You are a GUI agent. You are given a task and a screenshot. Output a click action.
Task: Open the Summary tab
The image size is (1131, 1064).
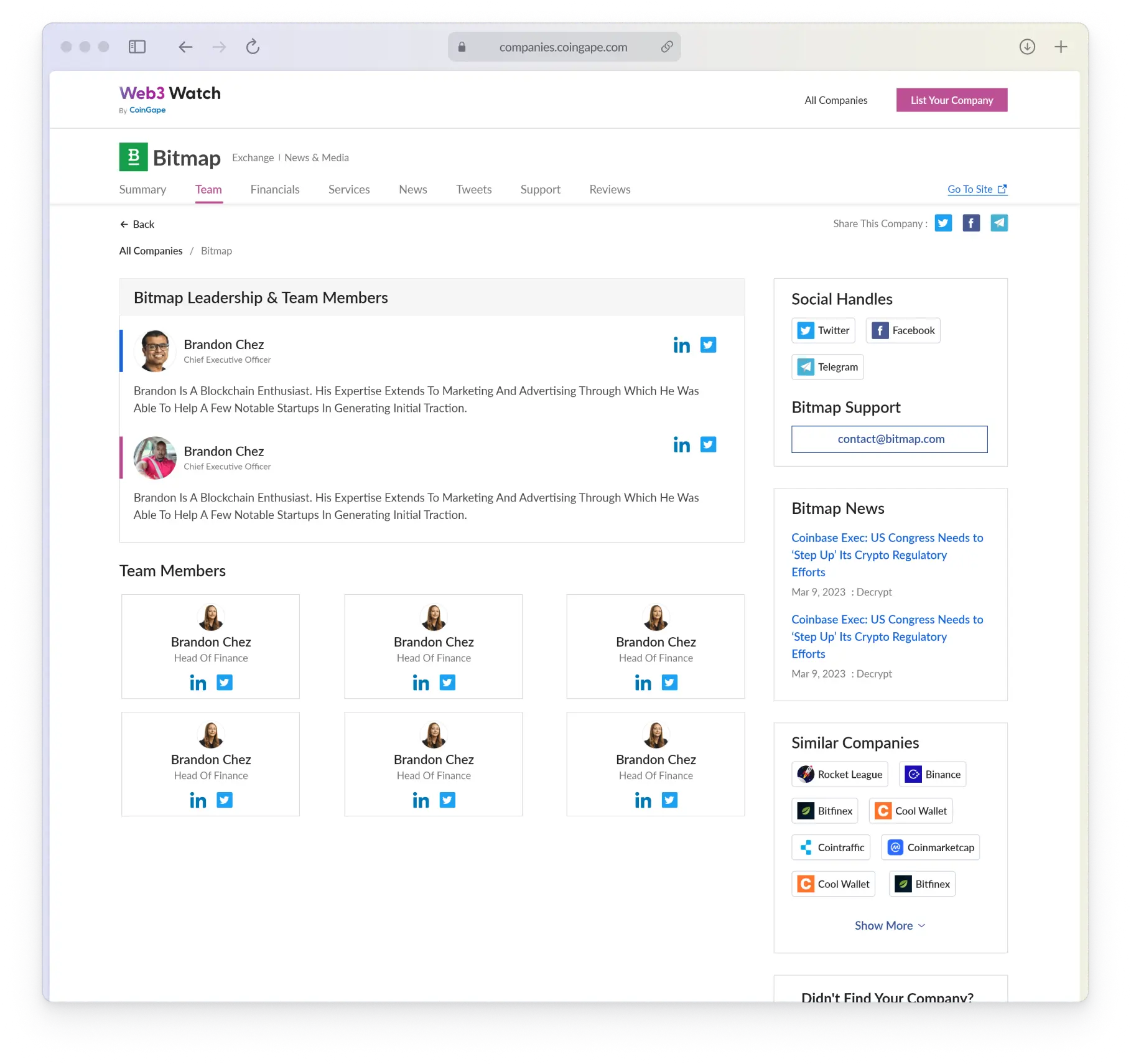click(142, 189)
